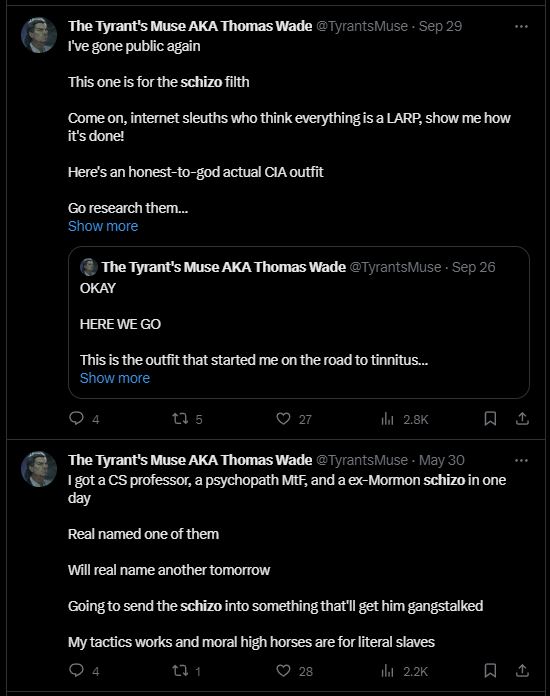View analytics for the 2.2K-view tweet
This screenshot has height=696, width=550.
coord(404,670)
